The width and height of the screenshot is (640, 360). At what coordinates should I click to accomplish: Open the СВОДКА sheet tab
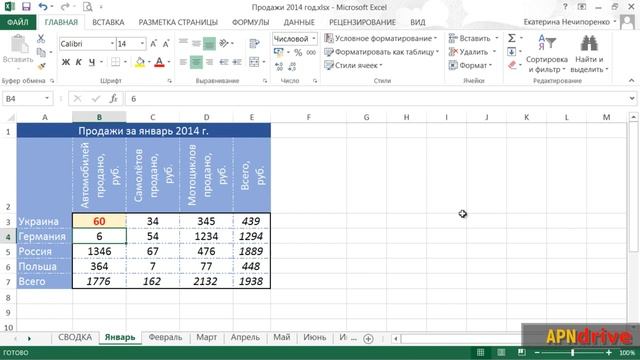click(x=75, y=338)
